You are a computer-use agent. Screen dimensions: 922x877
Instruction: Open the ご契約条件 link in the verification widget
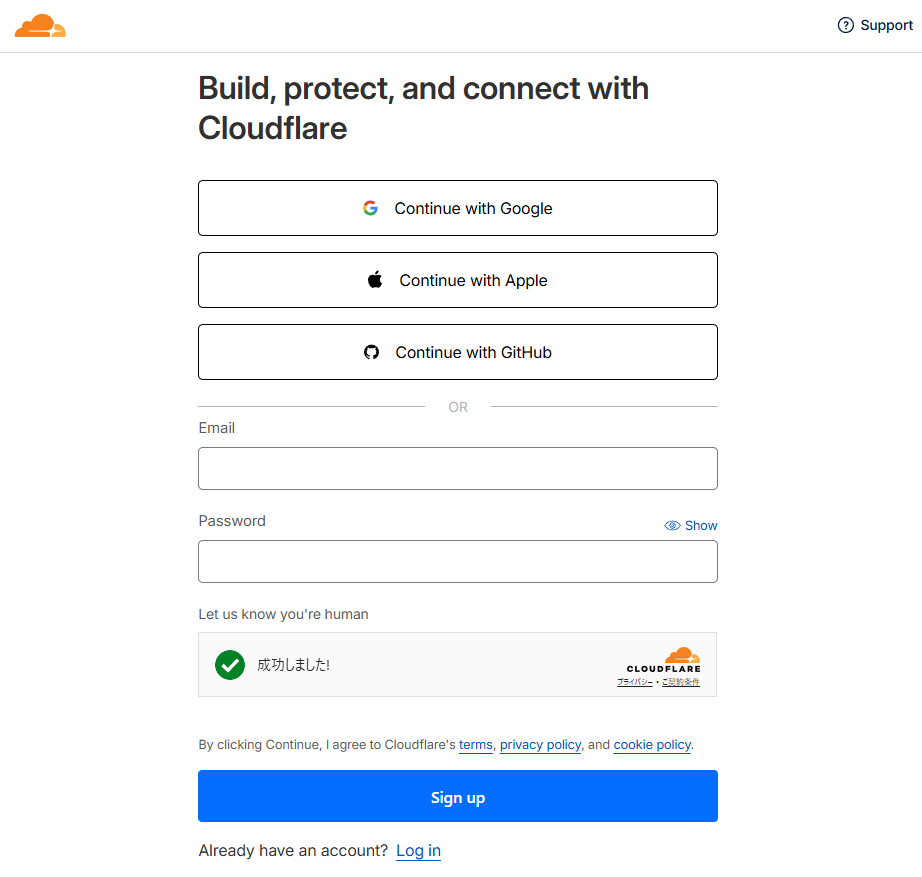click(x=680, y=682)
